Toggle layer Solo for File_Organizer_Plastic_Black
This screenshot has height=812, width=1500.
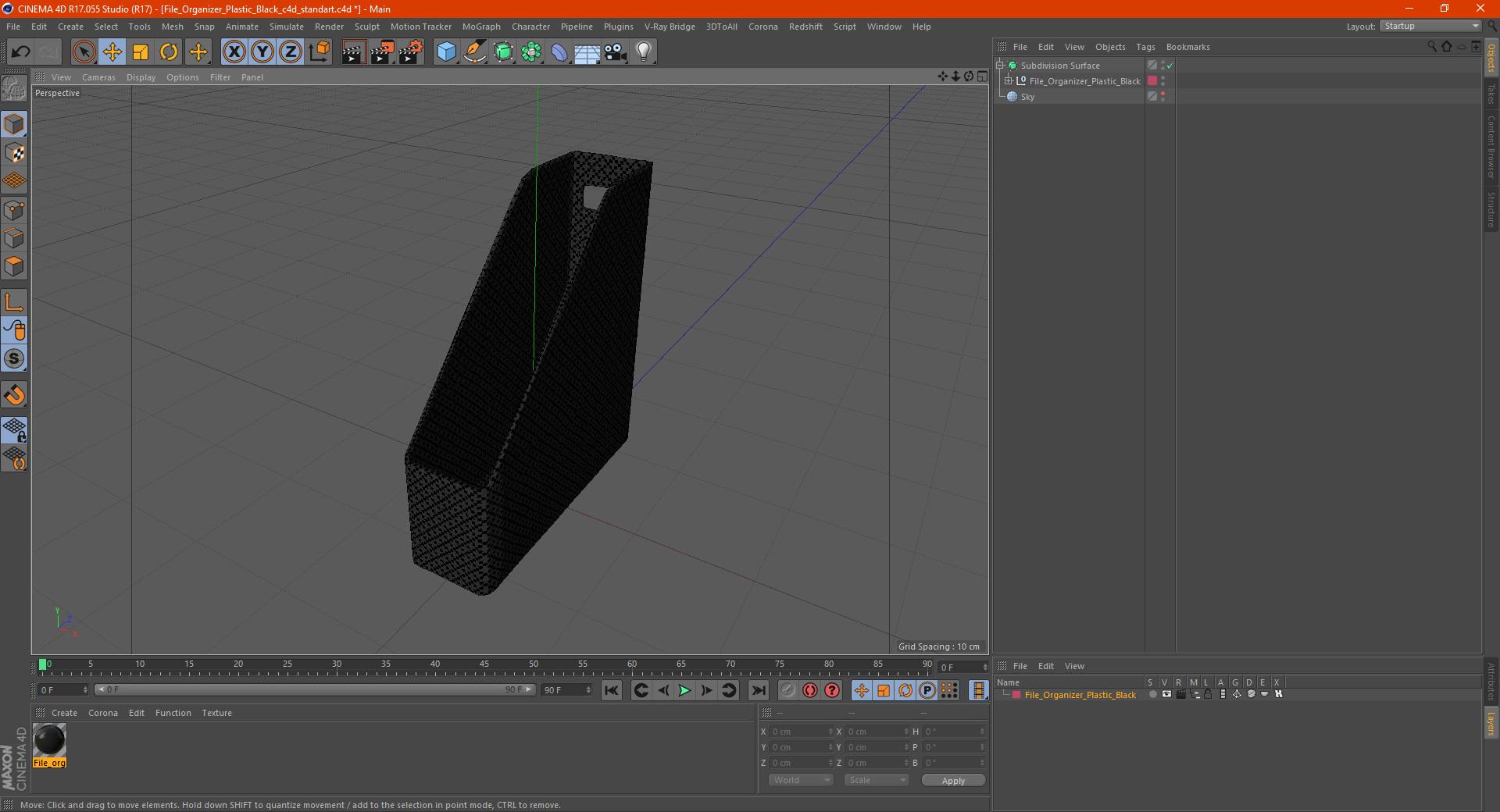1152,695
